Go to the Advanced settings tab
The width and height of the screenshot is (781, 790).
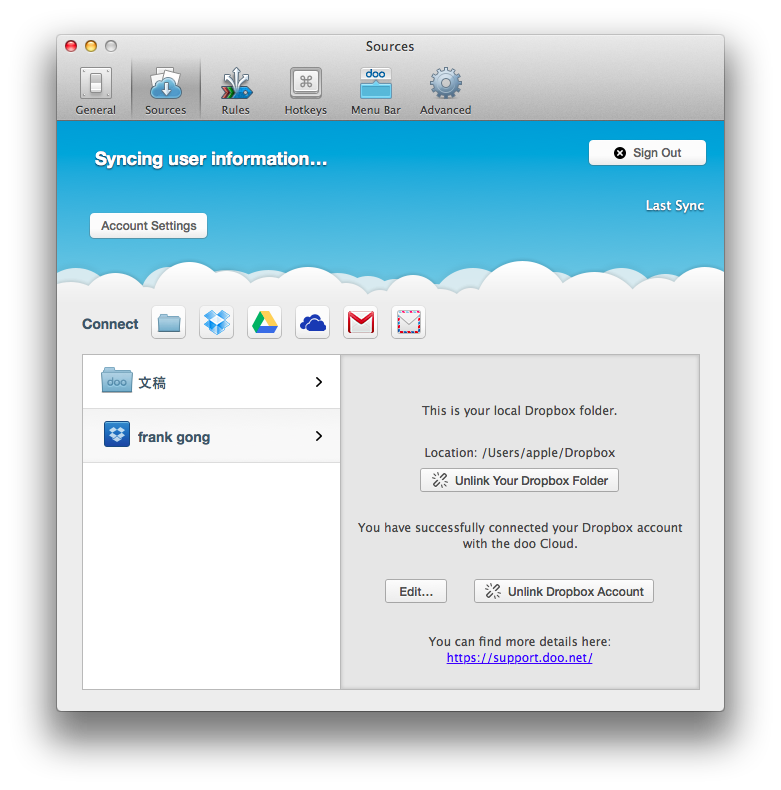pos(446,91)
